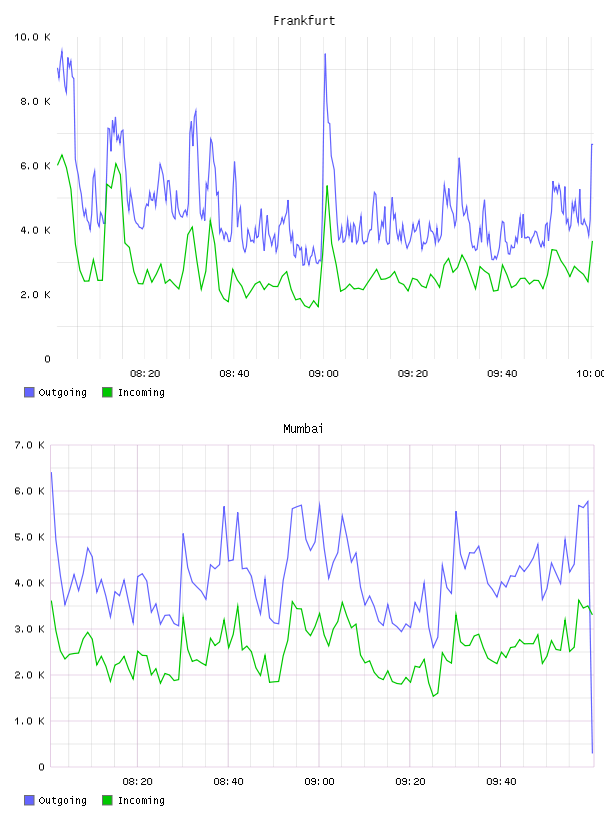
Task: Click the Mumbai Incoming green legend swatch
Action: point(107,800)
